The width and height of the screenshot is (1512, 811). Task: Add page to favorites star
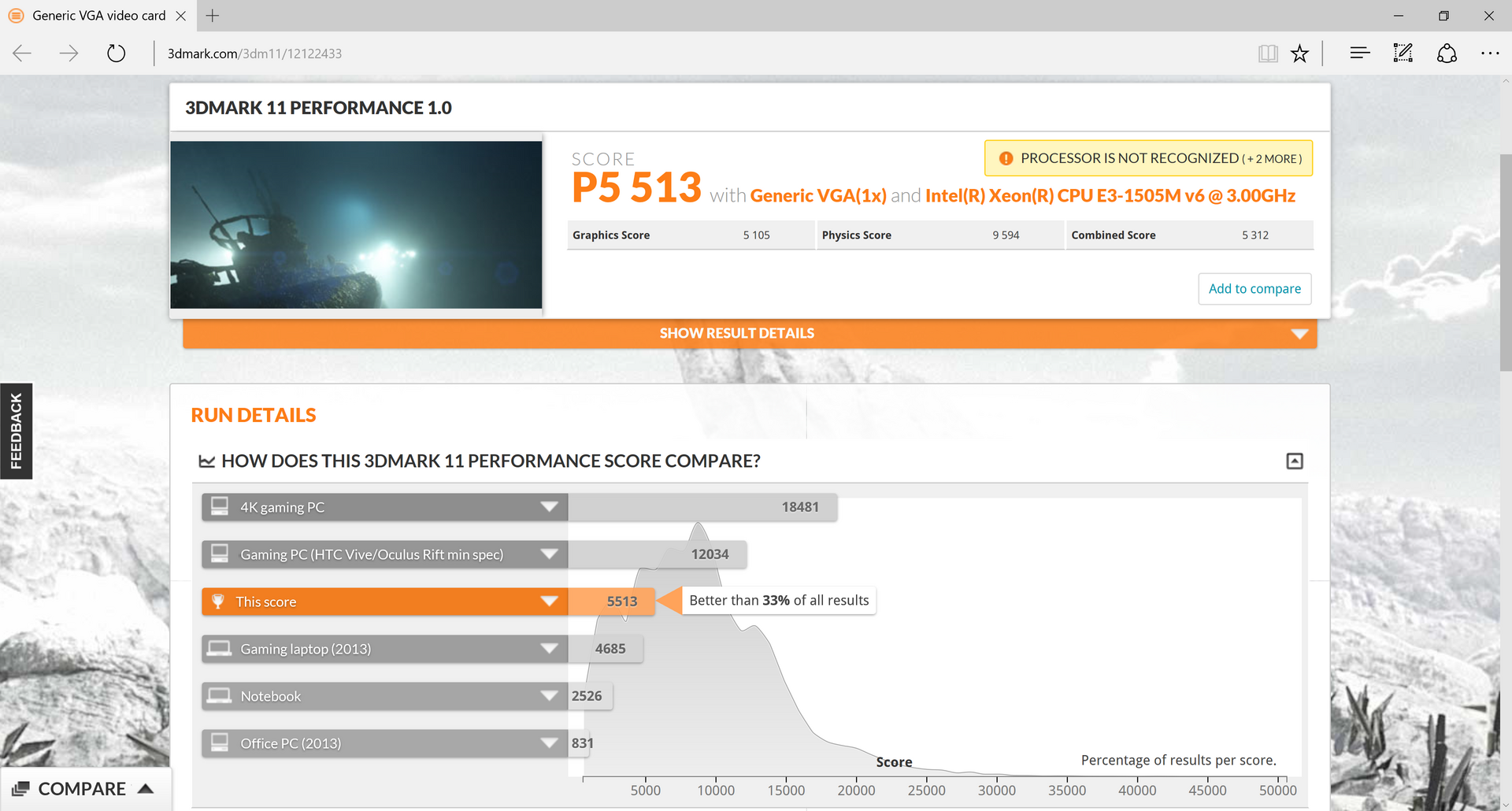coord(1299,54)
